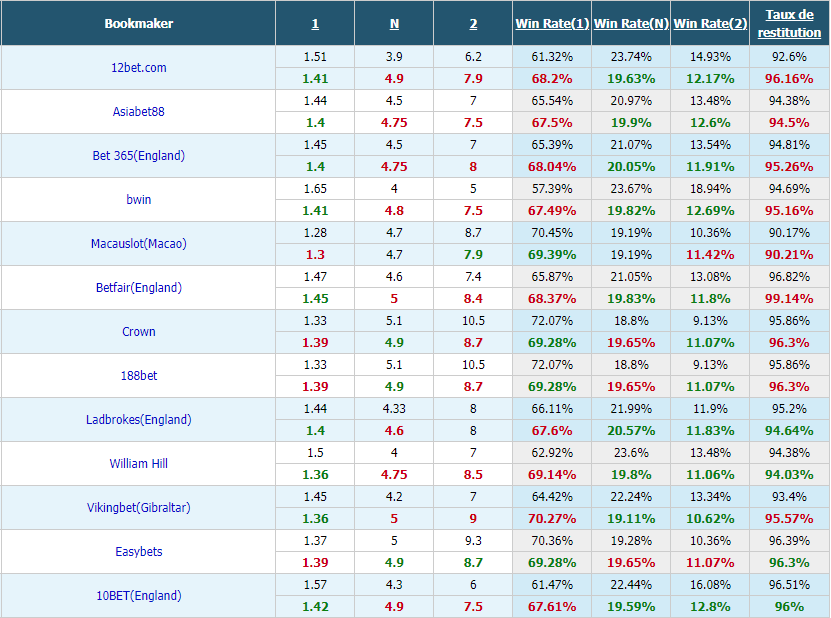Image resolution: width=831 pixels, height=618 pixels.
Task: Select Ladbrokes win rate 66.11%
Action: click(552, 409)
